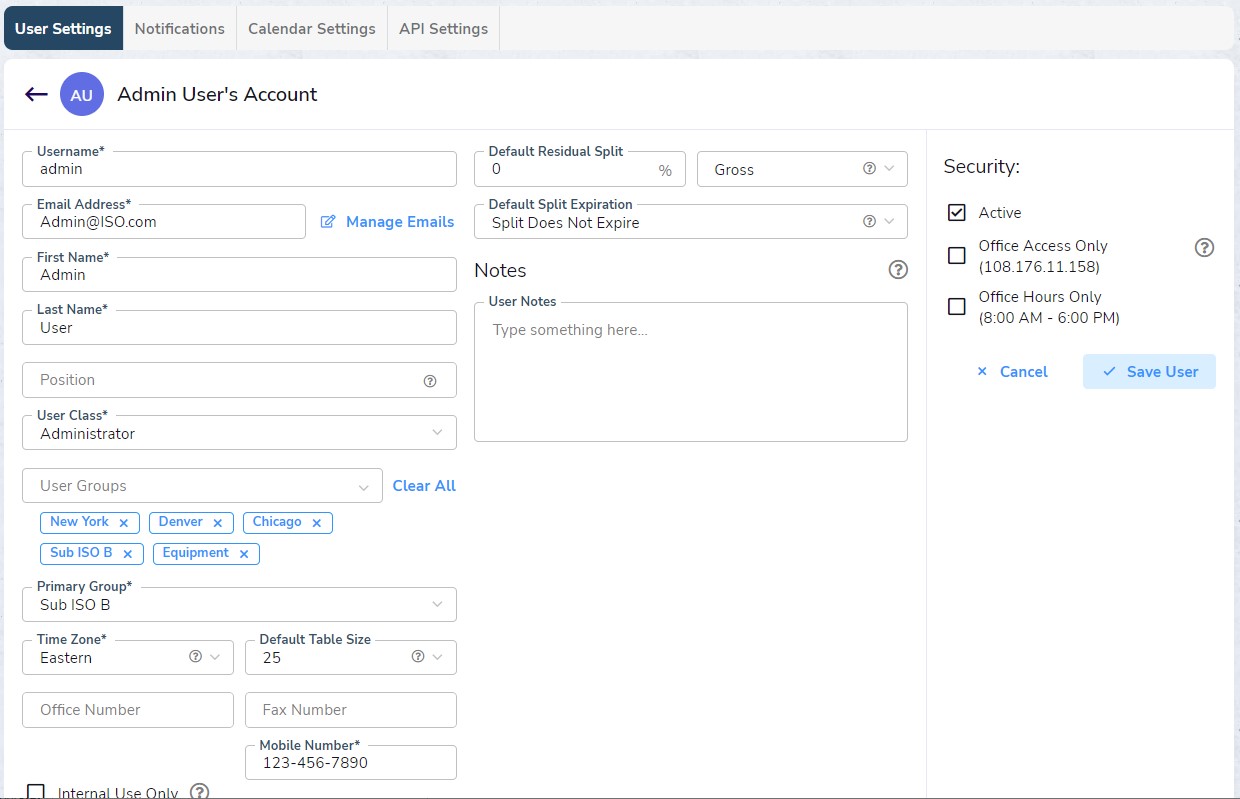Click the Admin User's Account heading
The image size is (1240, 799).
point(217,95)
